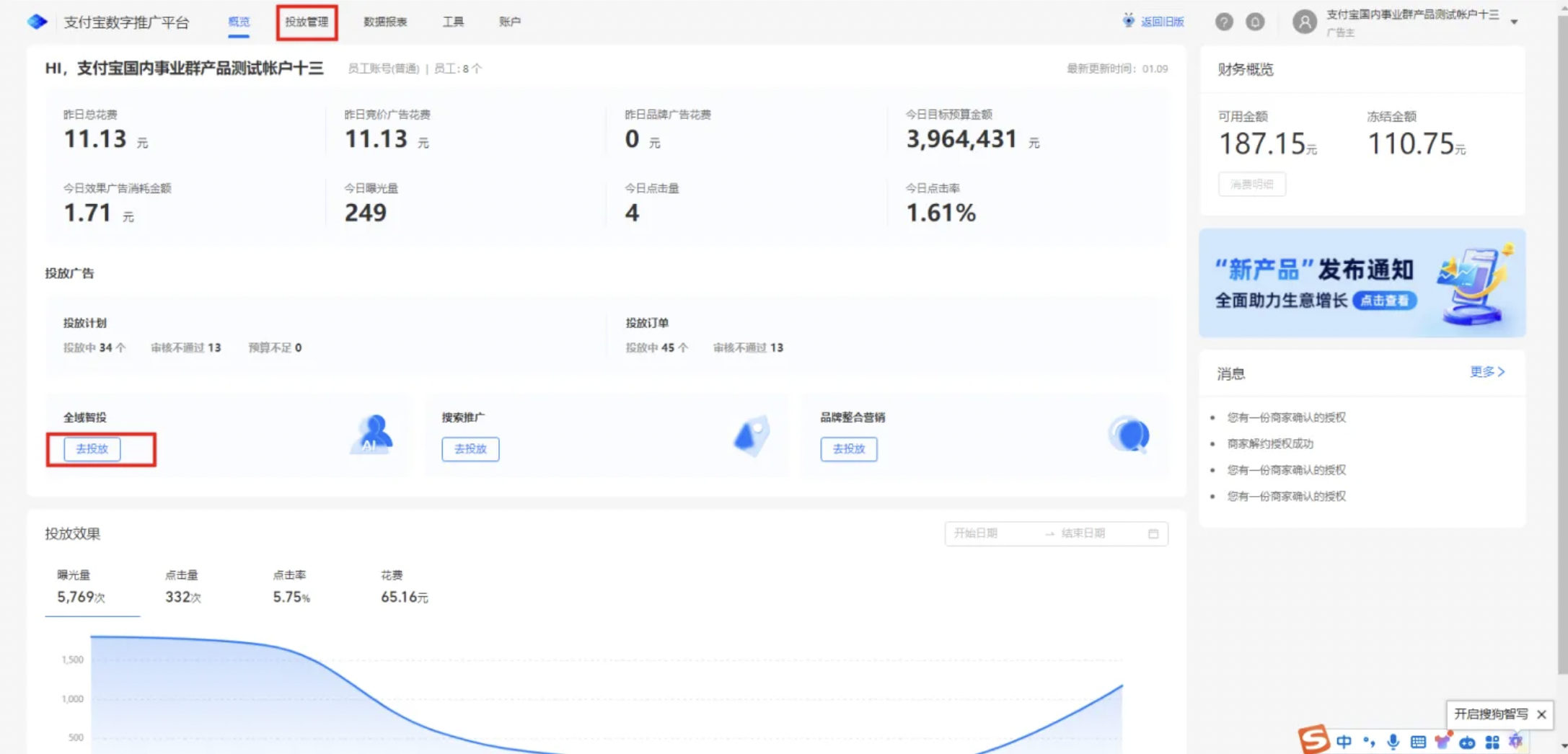1568x754 pixels.
Task: Click the 投放中 34 个 plan count
Action: click(x=94, y=347)
